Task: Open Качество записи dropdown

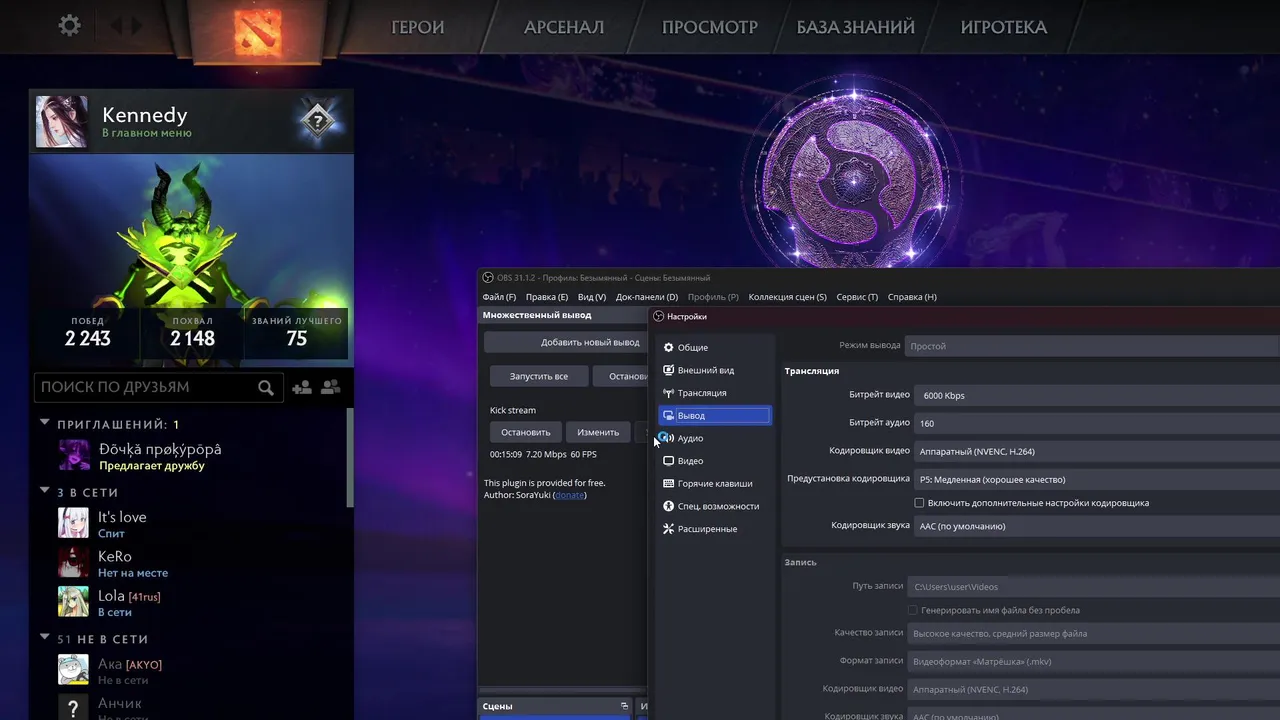Action: click(x=1094, y=633)
